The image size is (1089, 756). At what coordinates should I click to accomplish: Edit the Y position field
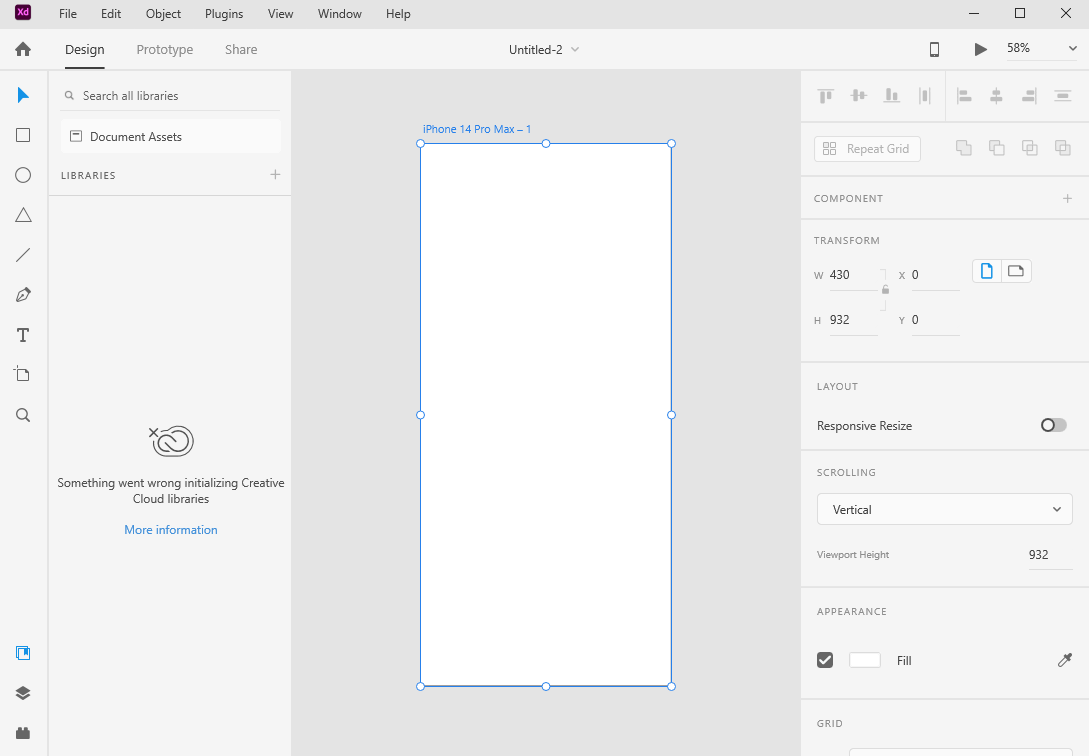935,320
